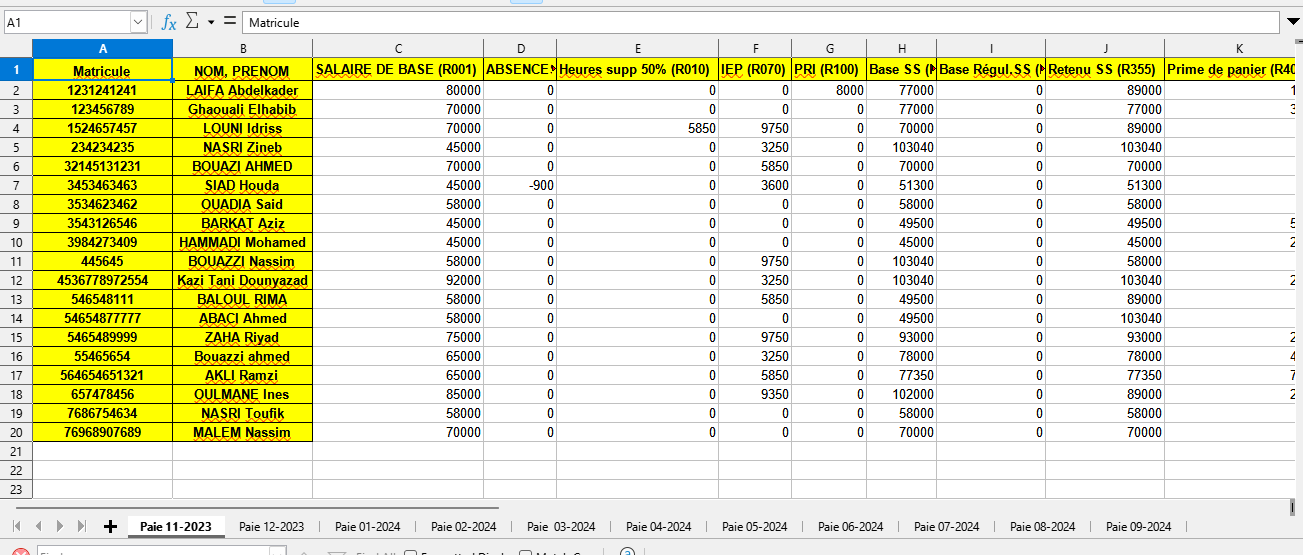Screen dimensions: 1303x555
Task: Open the Function Wizard fx icon
Action: [169, 22]
